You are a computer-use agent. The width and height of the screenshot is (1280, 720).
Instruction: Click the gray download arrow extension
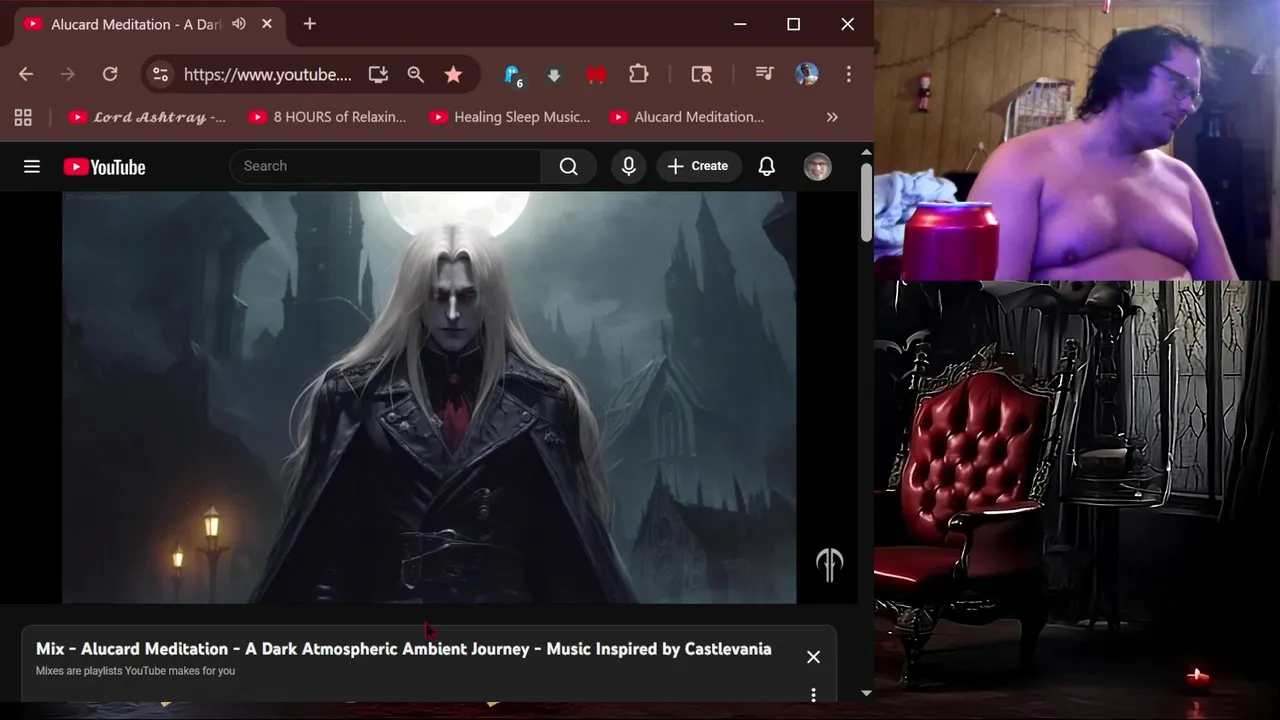pos(554,74)
